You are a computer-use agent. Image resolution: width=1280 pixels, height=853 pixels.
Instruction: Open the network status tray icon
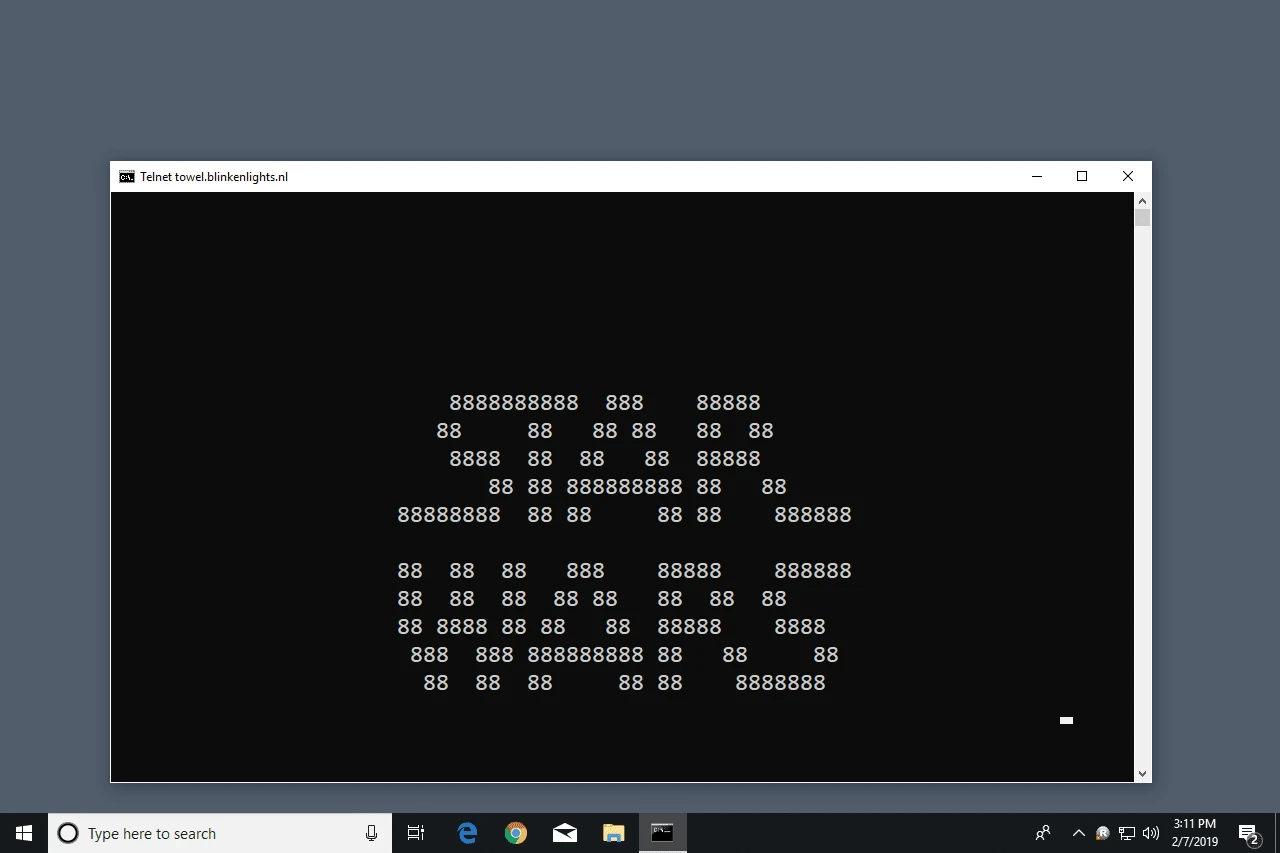[1127, 833]
